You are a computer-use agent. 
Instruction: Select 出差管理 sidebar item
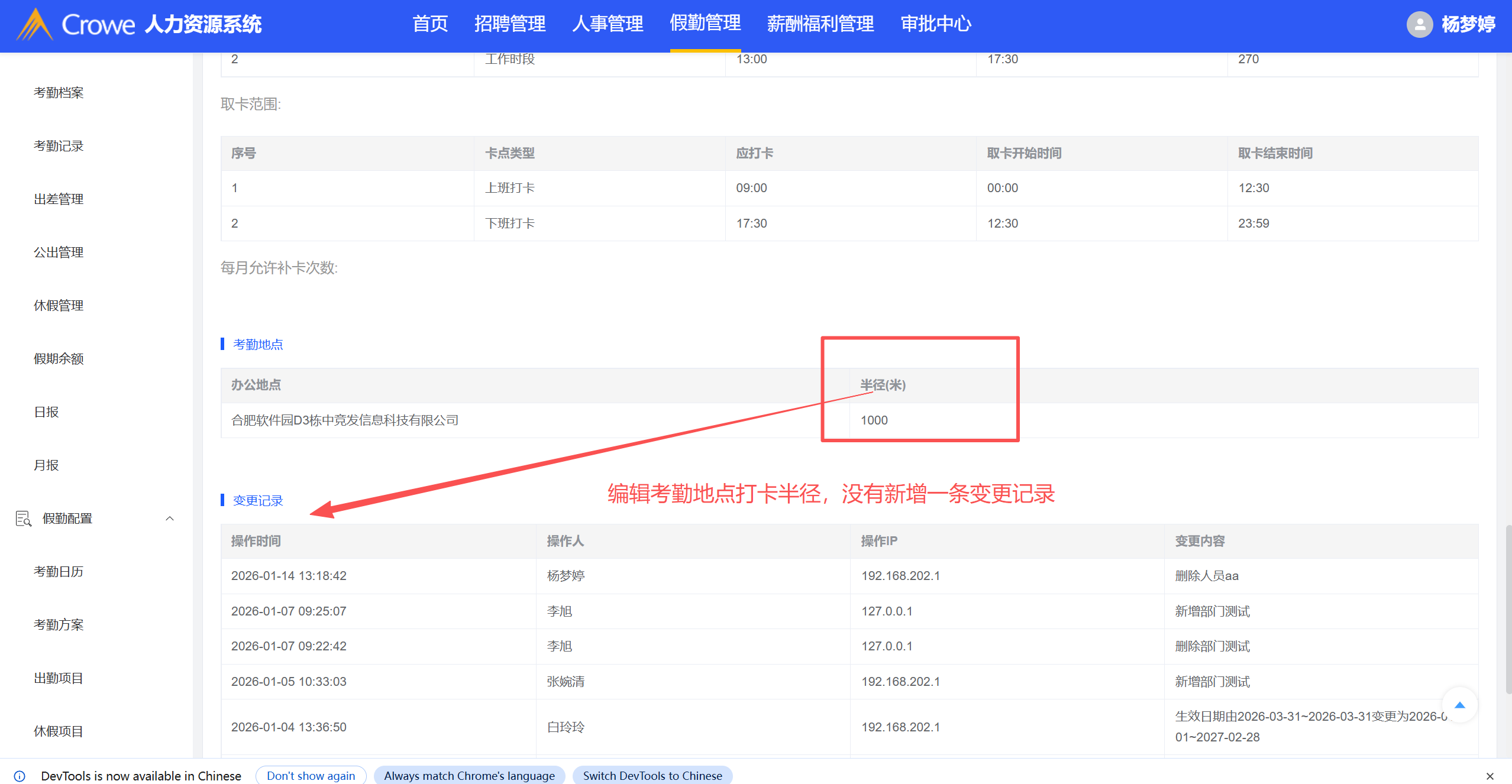(59, 199)
